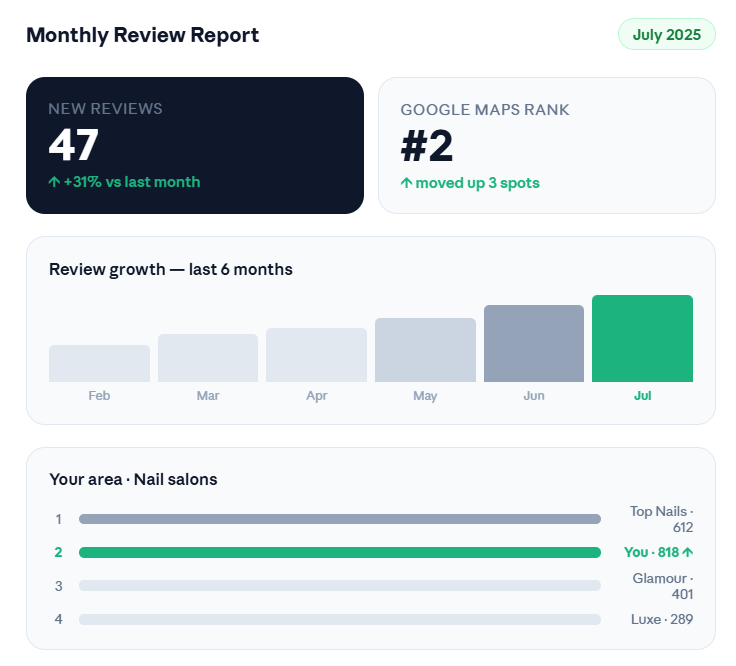Click the +31% vs last month text
Screen dimensions: 736x666
pos(132,182)
